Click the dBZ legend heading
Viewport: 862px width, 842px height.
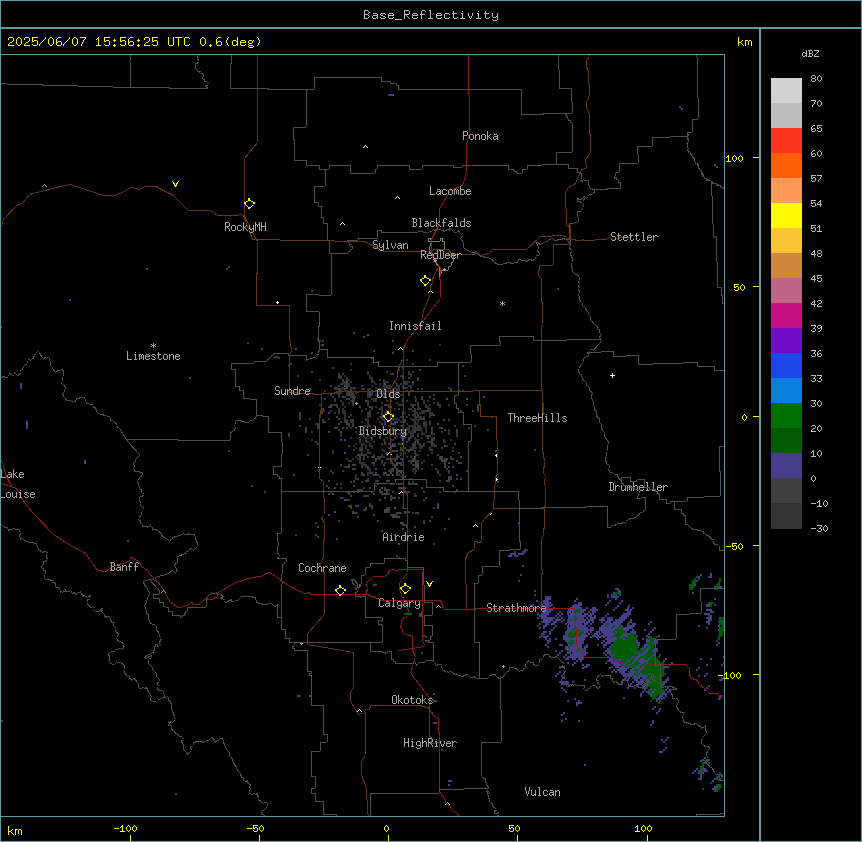tap(810, 53)
